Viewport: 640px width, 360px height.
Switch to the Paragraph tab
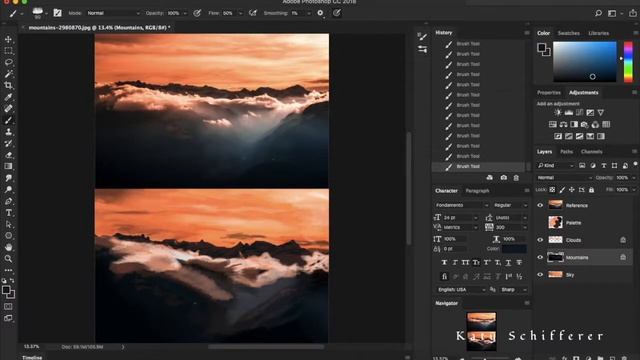tap(477, 191)
